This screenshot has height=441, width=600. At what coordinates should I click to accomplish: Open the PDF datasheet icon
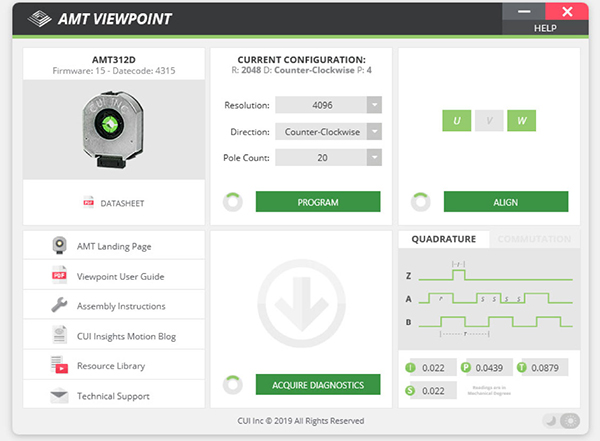(x=88, y=202)
